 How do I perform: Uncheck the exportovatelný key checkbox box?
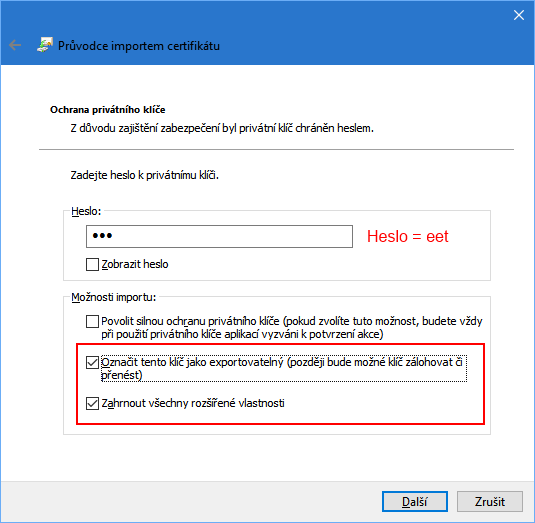click(92, 362)
